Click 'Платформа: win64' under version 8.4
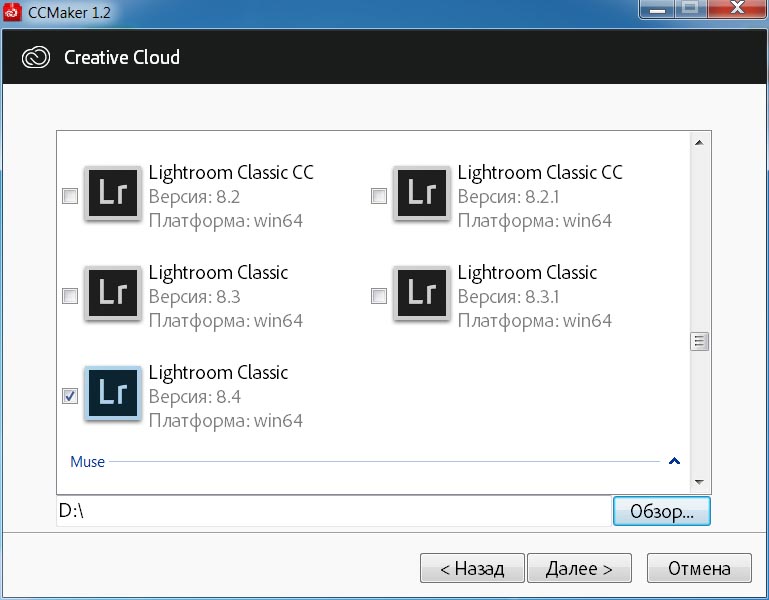Screen dimensions: 769x600 tap(226, 421)
